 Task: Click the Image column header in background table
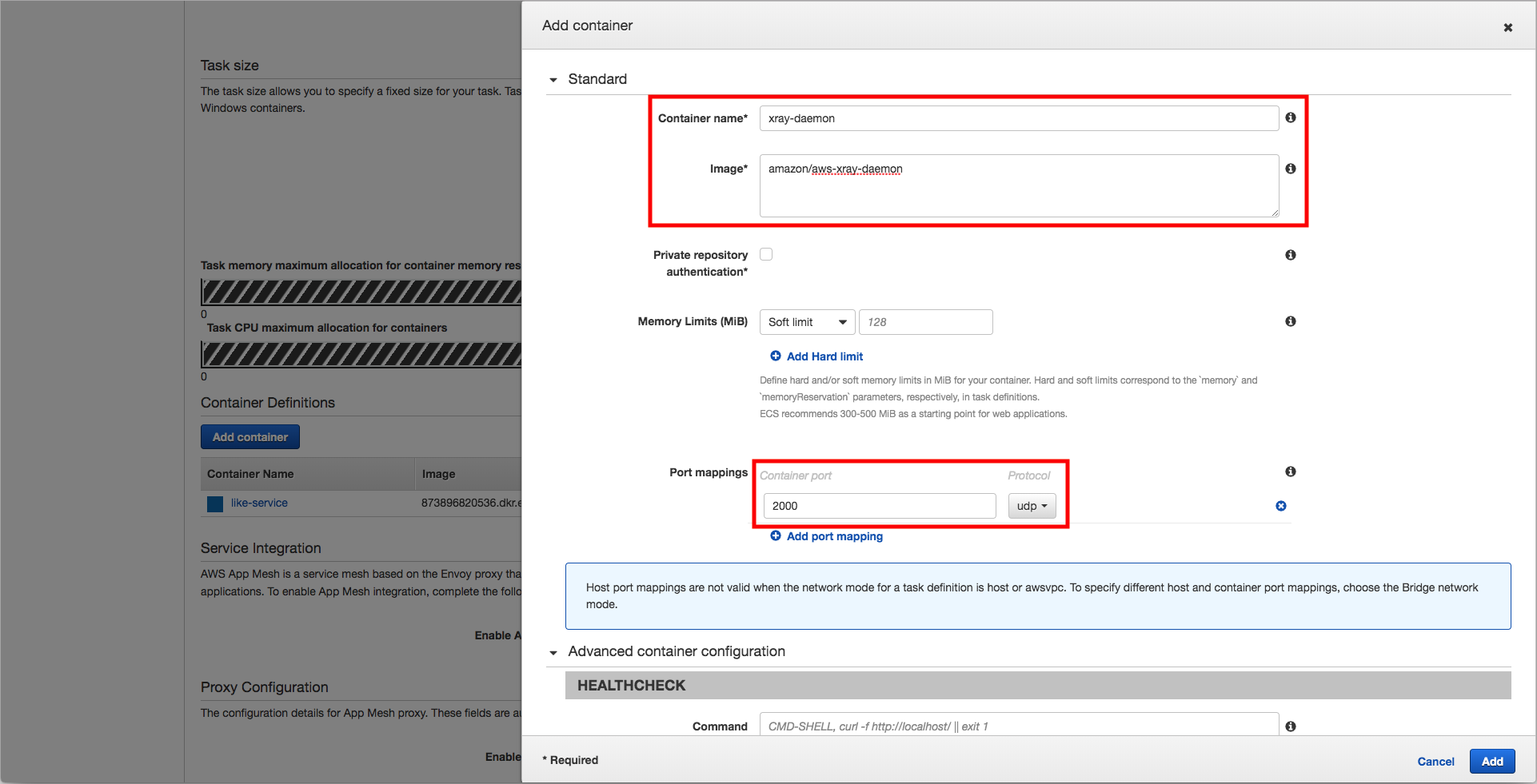468,474
